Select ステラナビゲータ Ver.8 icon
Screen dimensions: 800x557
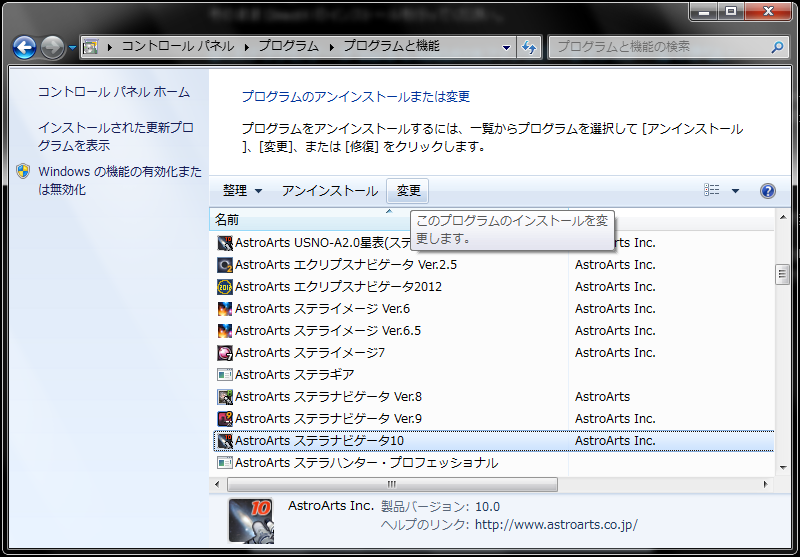(x=225, y=396)
